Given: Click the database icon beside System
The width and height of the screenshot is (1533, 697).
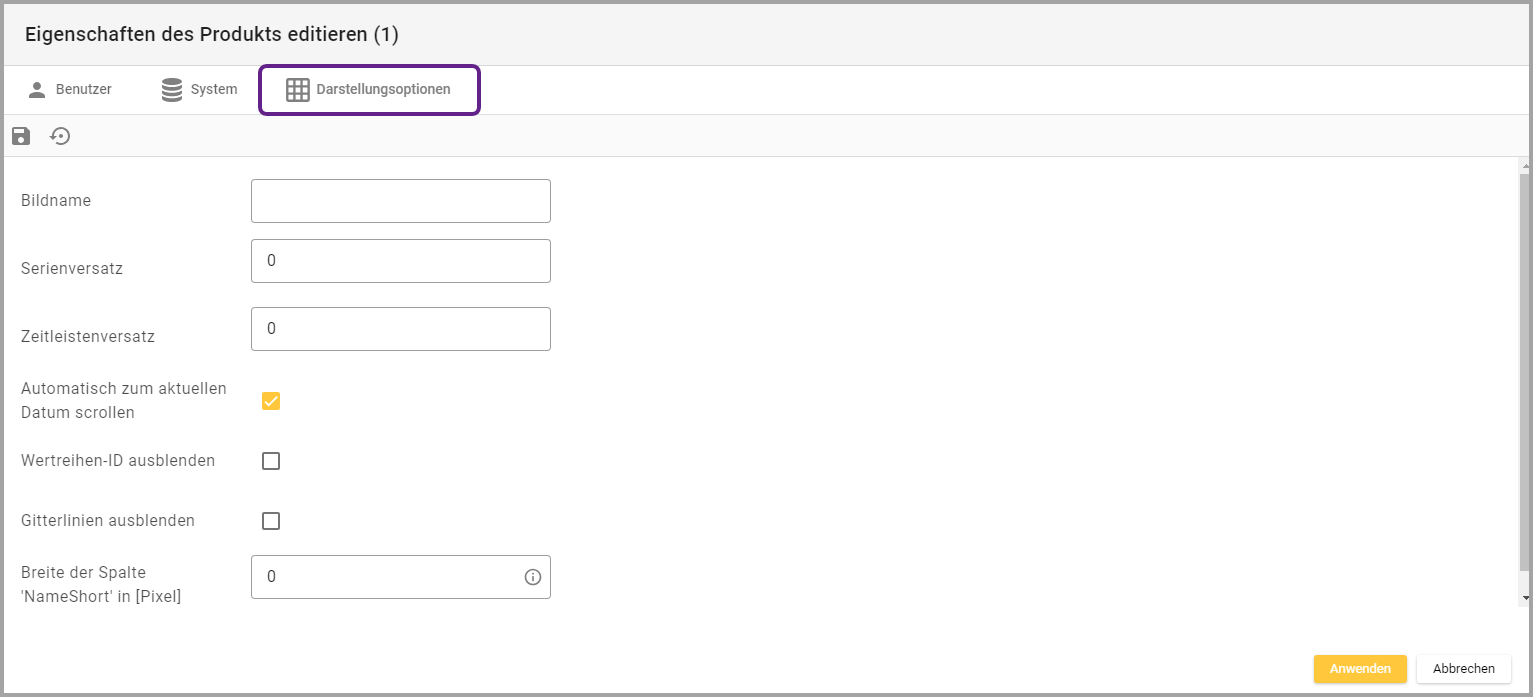Looking at the screenshot, I should pos(172,90).
